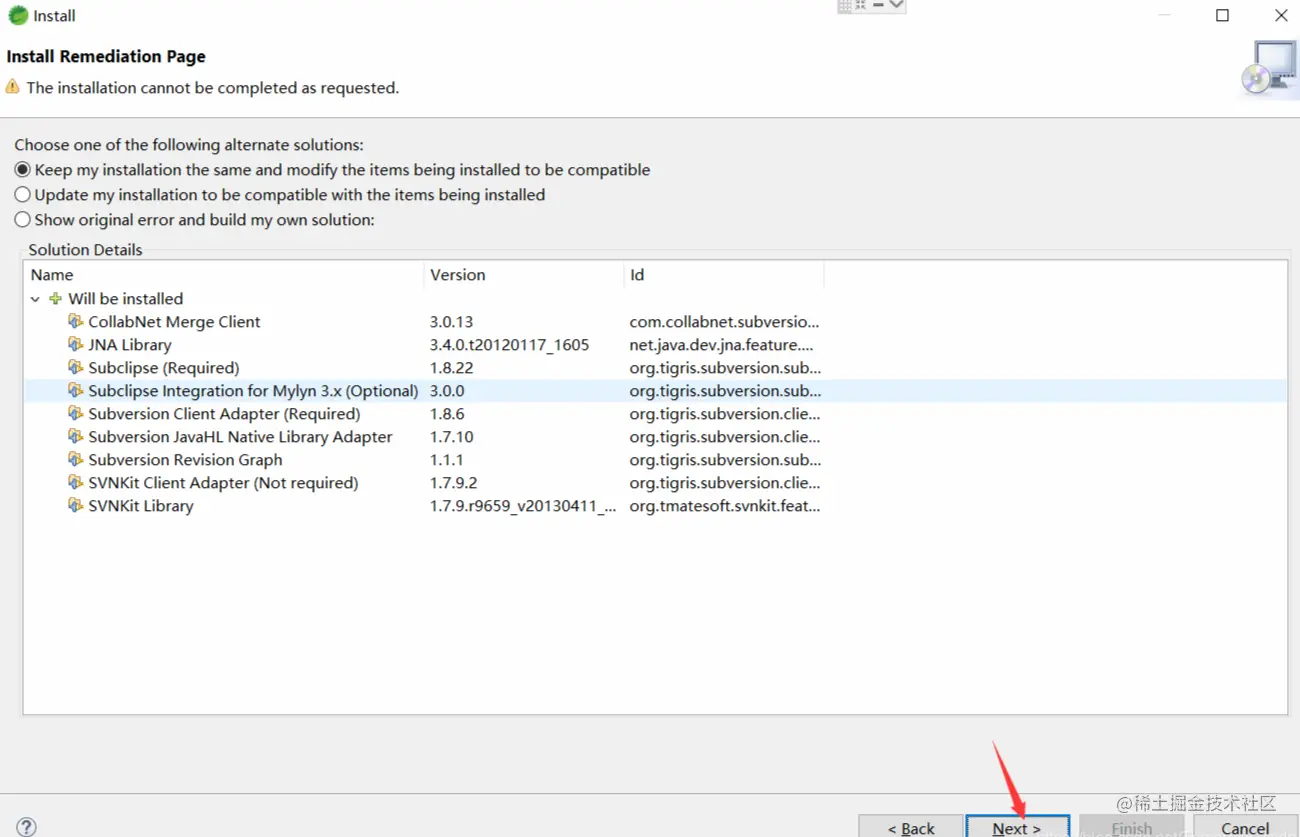Click the Subversion Client Adapter feature icon
This screenshot has width=1300, height=837.
click(75, 413)
